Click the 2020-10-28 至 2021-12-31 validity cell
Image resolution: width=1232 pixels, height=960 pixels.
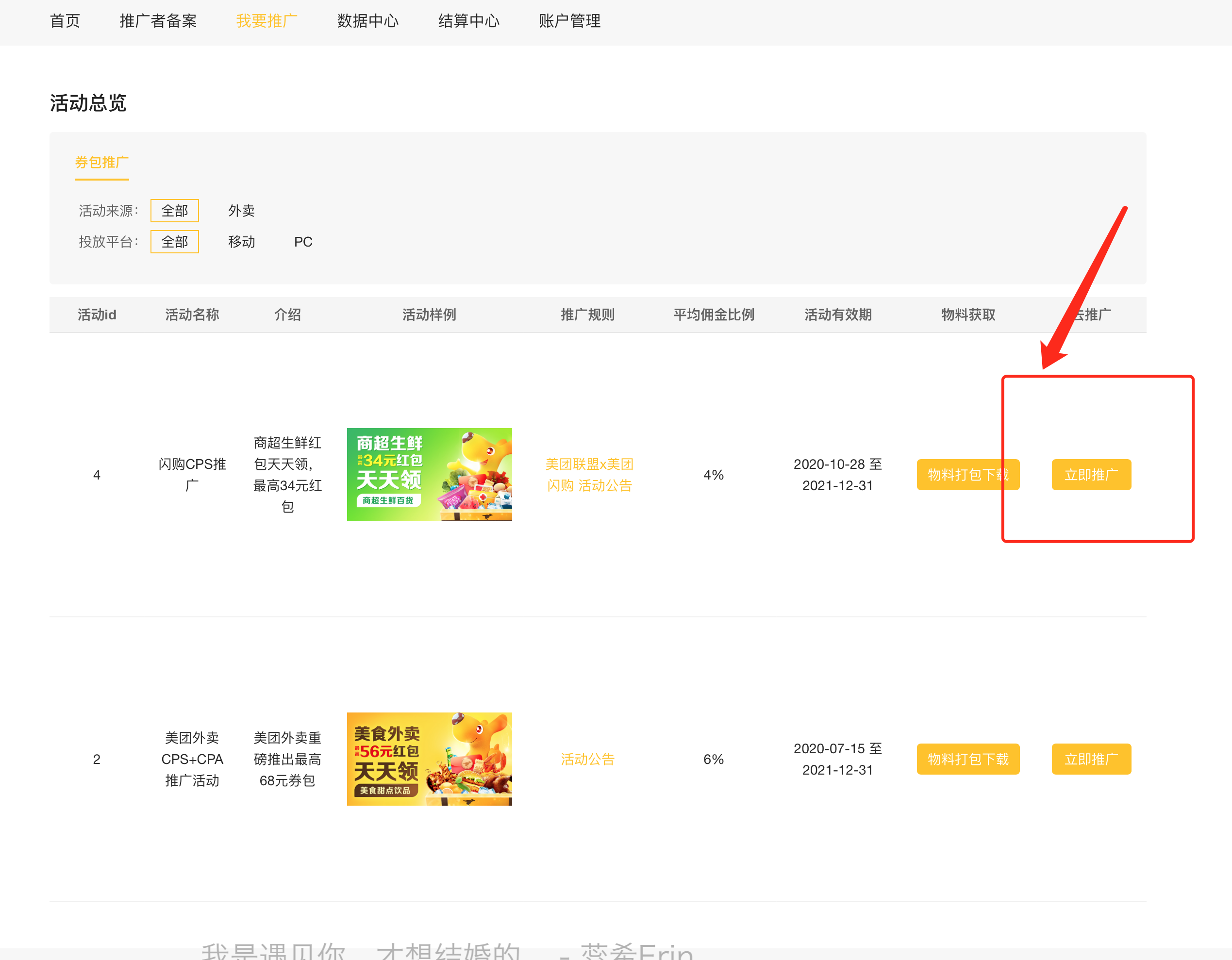coord(838,475)
